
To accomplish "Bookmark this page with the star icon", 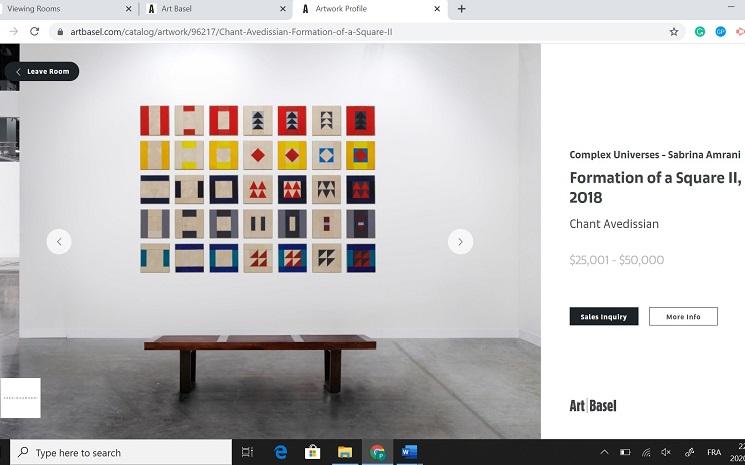I will [x=674, y=32].
